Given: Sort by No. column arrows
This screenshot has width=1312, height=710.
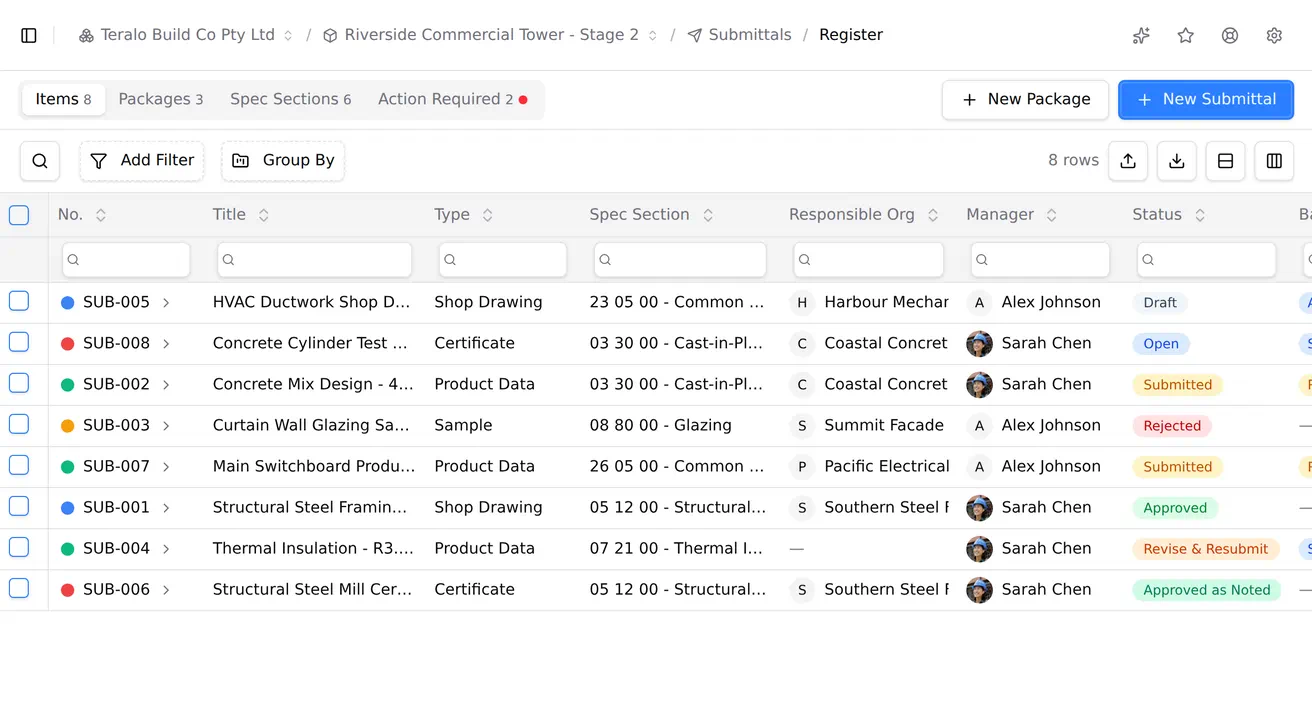Looking at the screenshot, I should pyautogui.click(x=100, y=215).
